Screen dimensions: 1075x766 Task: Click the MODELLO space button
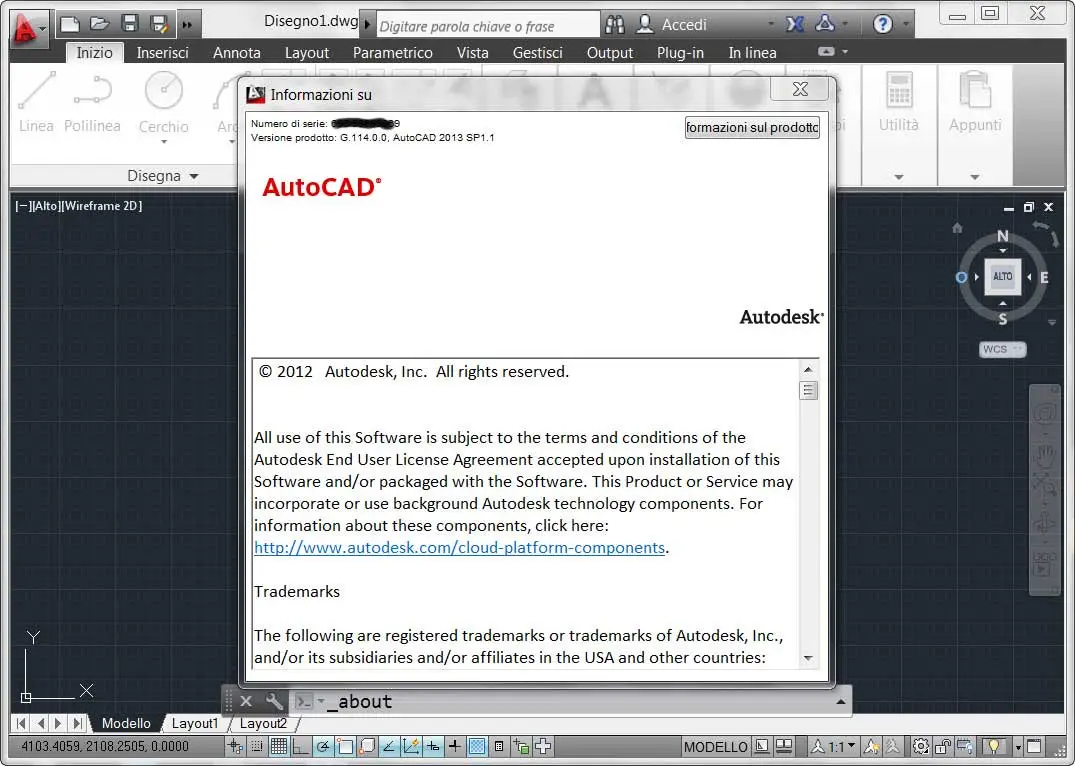[x=716, y=747]
